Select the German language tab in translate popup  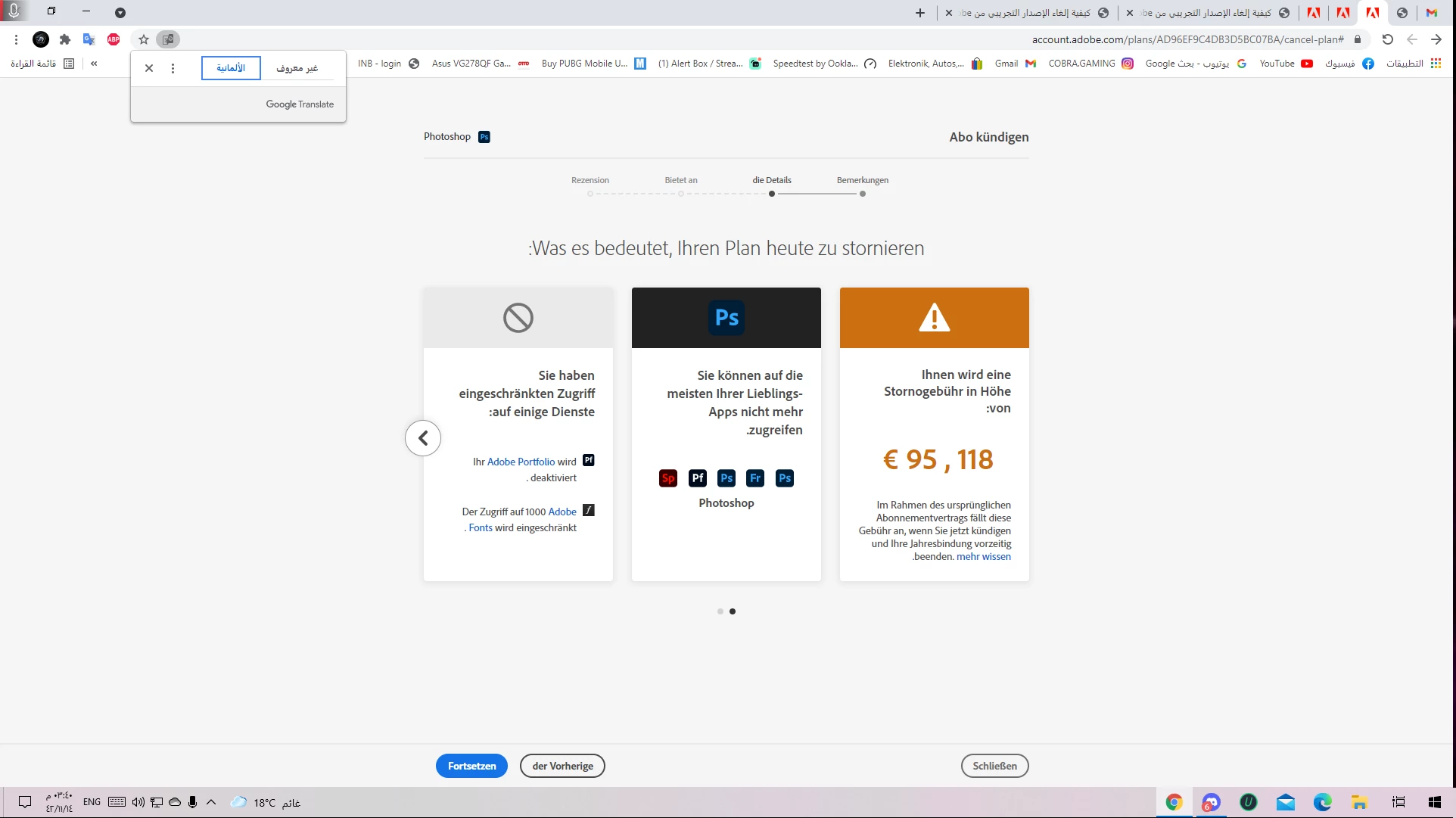tap(231, 68)
